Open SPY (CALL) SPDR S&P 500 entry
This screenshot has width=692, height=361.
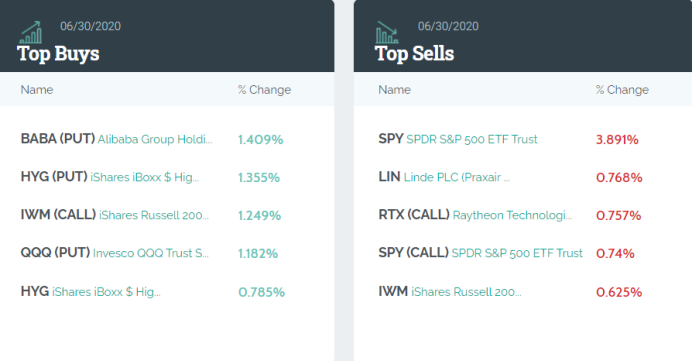[481, 253]
